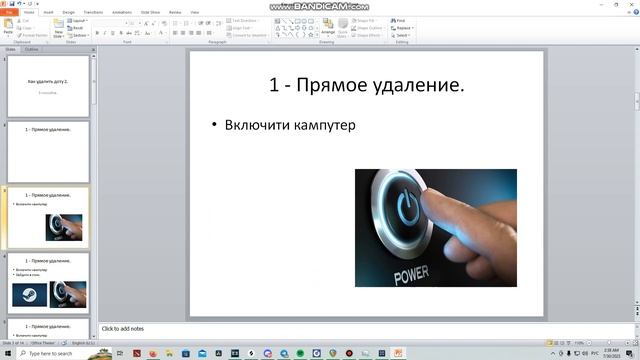Click the Help question mark icon

pyautogui.click(x=636, y=12)
